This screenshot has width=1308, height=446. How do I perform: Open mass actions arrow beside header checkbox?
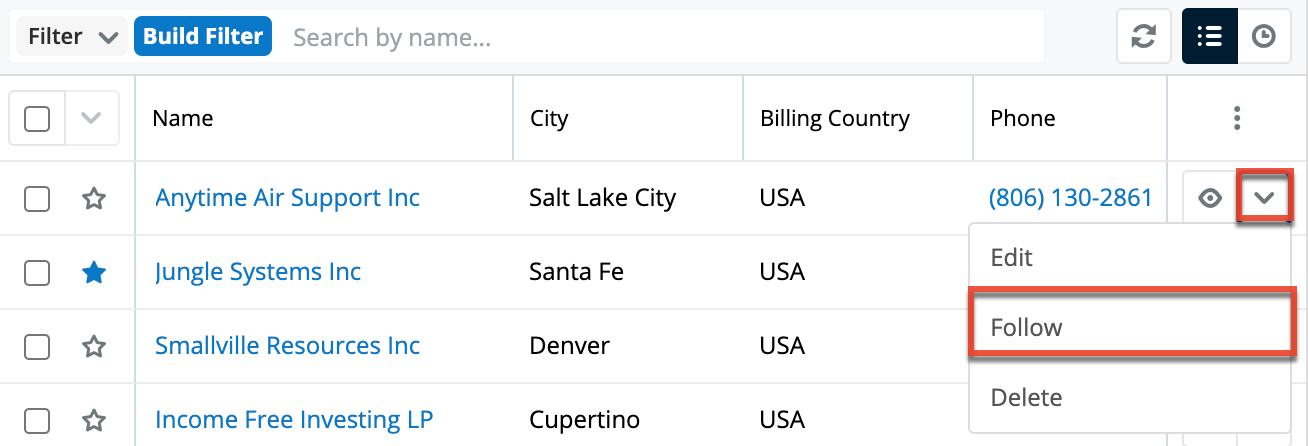tap(92, 119)
